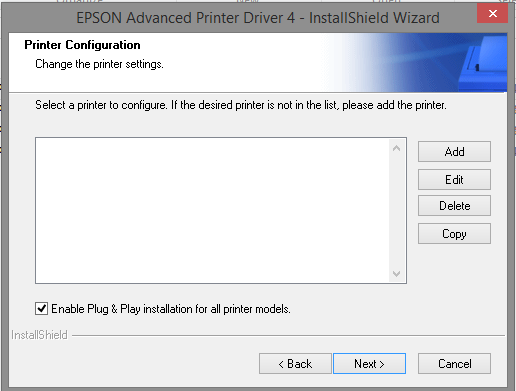Go back with the Back button
The image size is (516, 391).
point(295,364)
